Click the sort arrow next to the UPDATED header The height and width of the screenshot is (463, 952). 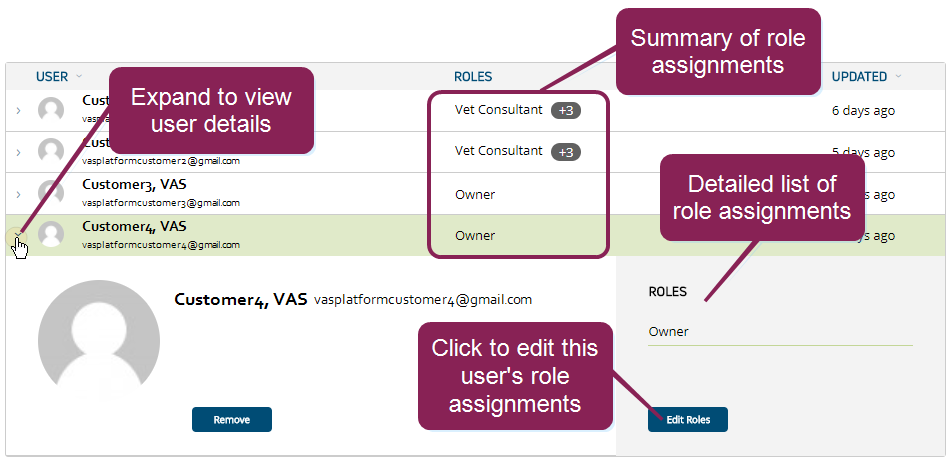[898, 76]
